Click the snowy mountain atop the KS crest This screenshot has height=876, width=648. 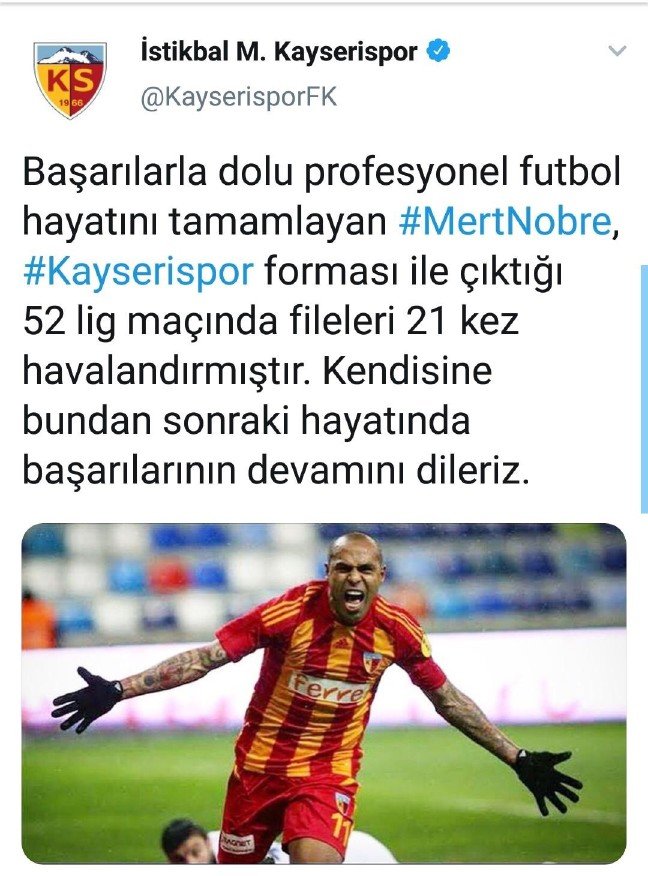point(70,55)
